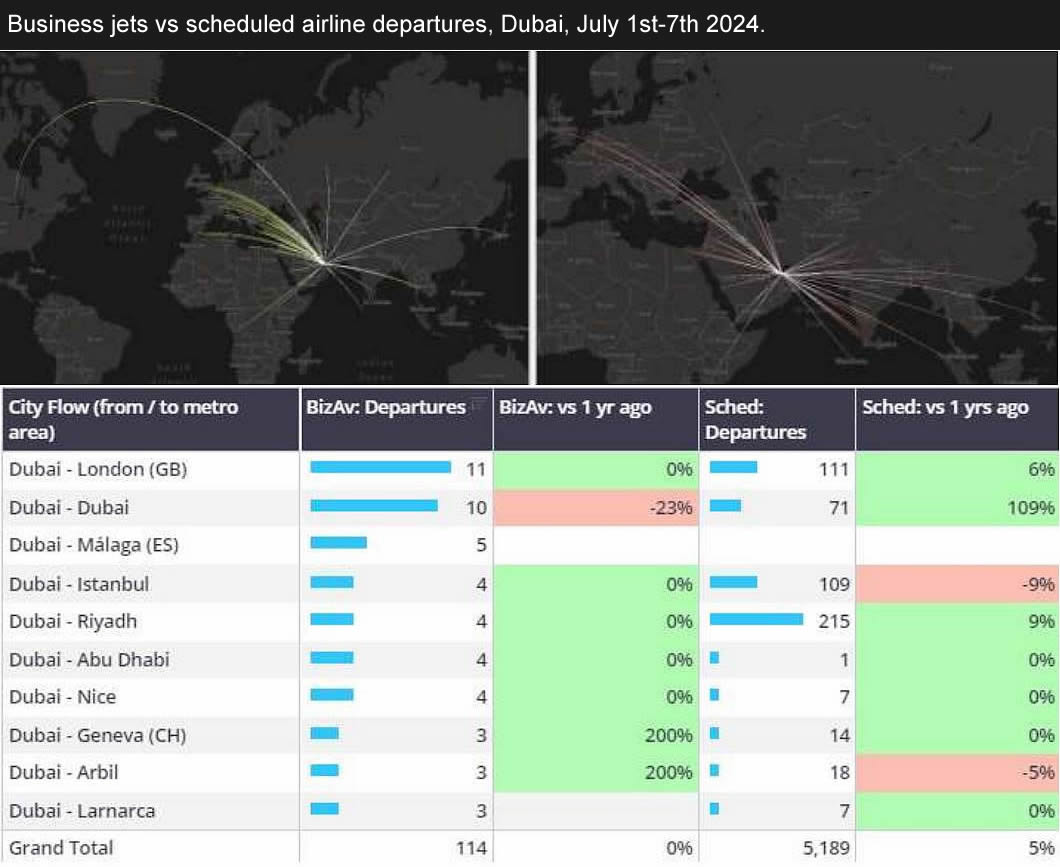Click the Dubai - Larnarca row label
Image resolution: width=1060 pixels, height=867 pixels.
point(82,811)
